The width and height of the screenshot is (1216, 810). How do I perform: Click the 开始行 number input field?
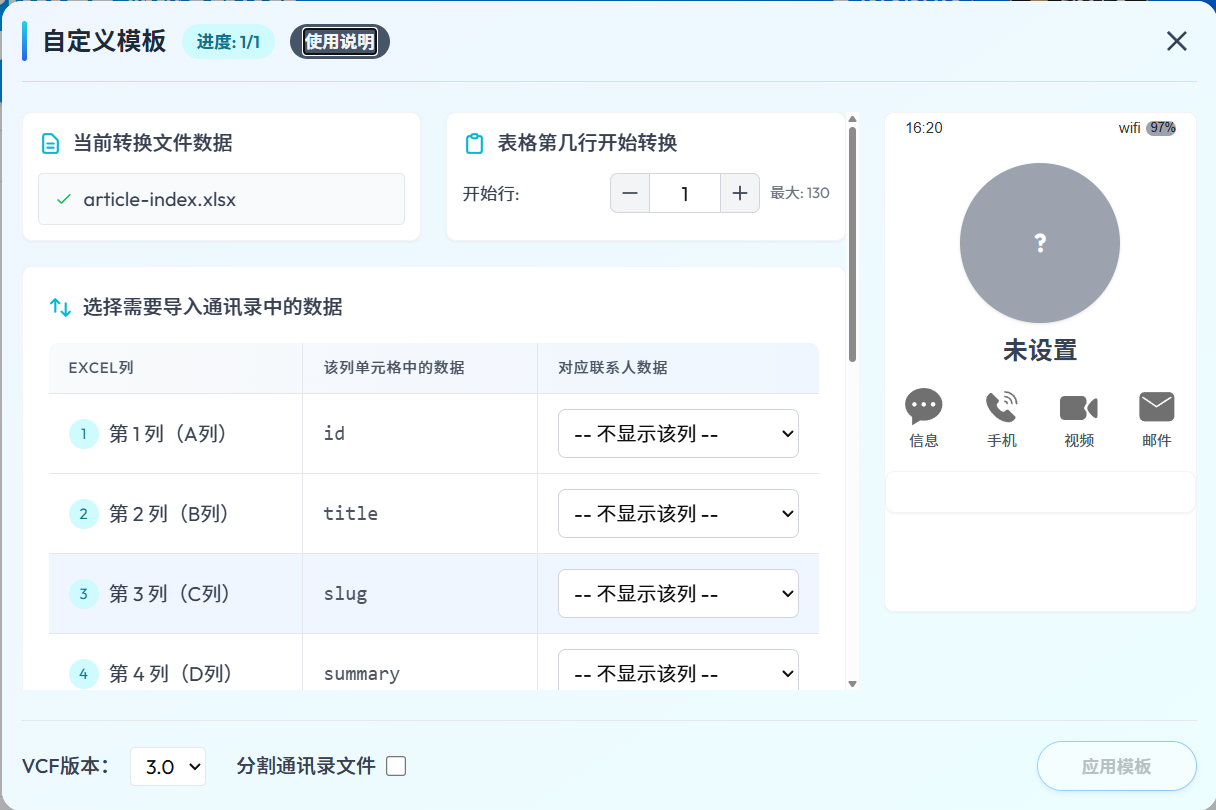(x=685, y=193)
